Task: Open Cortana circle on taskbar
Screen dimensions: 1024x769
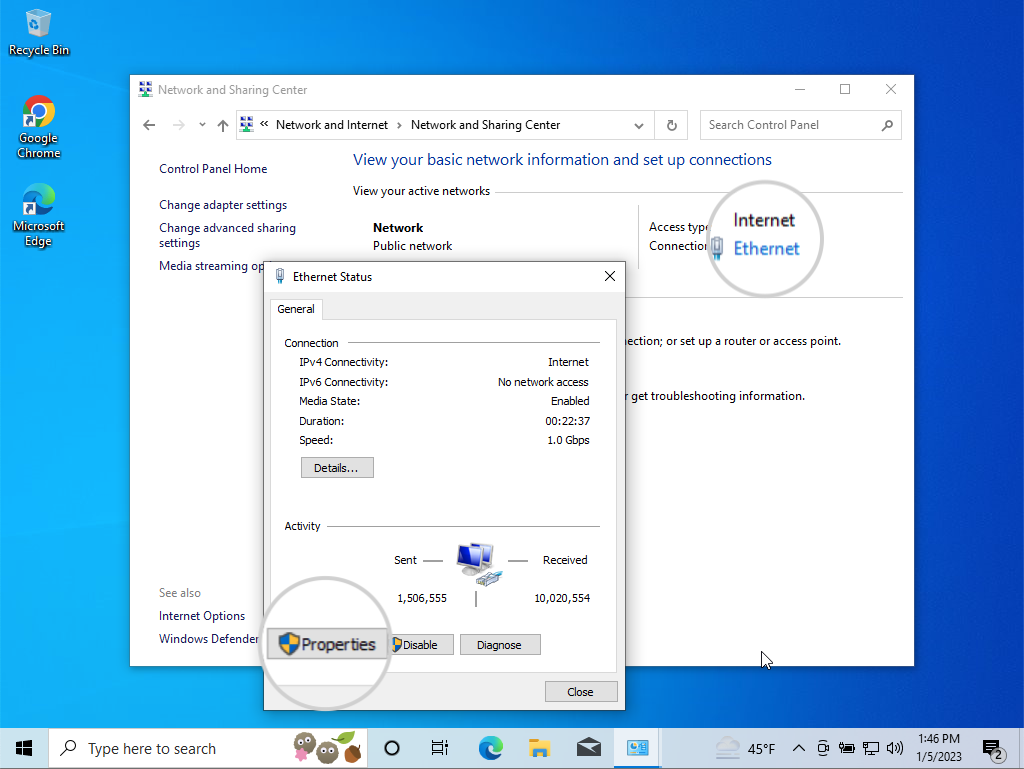Action: pyautogui.click(x=392, y=748)
